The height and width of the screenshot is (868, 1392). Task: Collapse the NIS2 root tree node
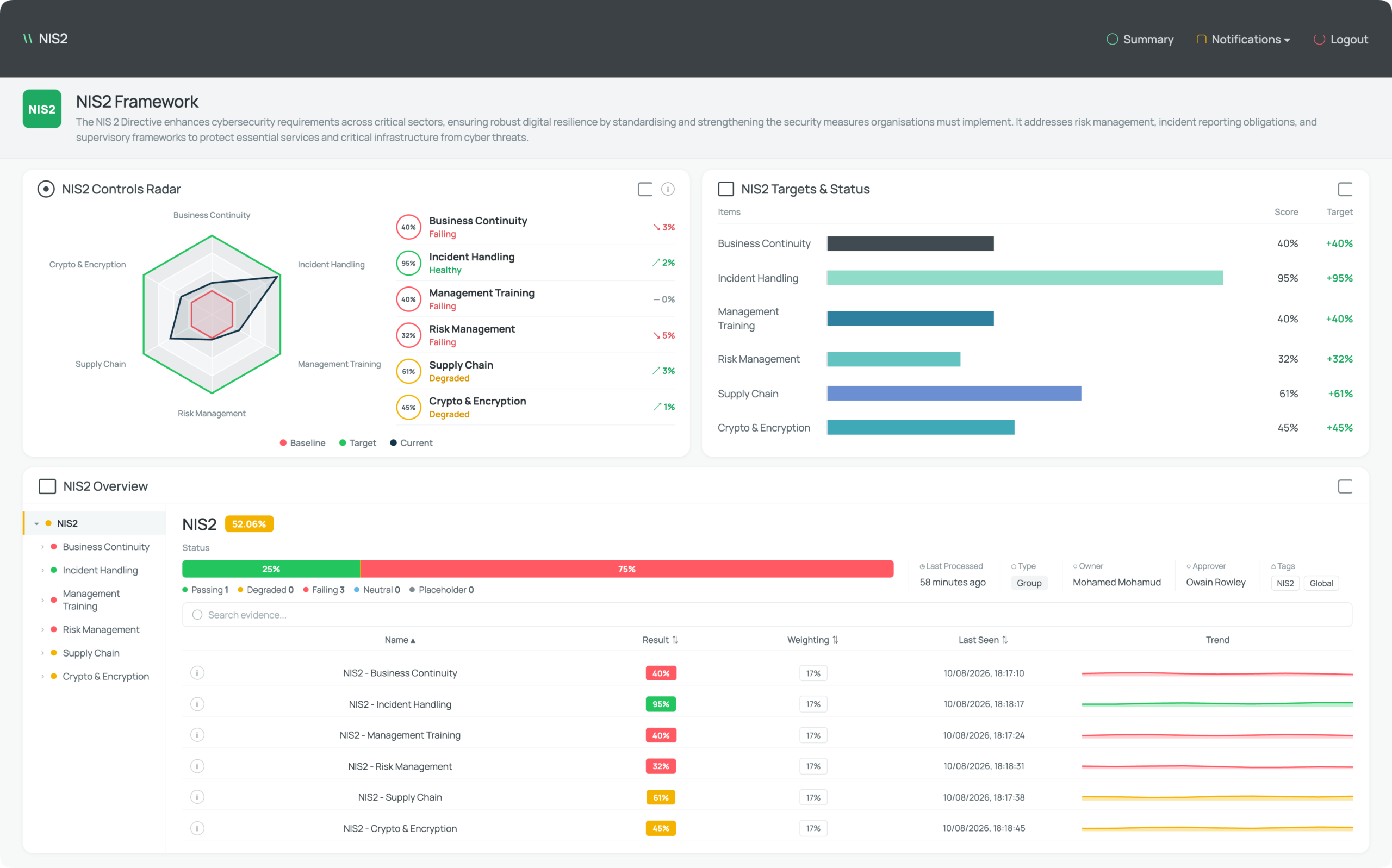coord(36,523)
